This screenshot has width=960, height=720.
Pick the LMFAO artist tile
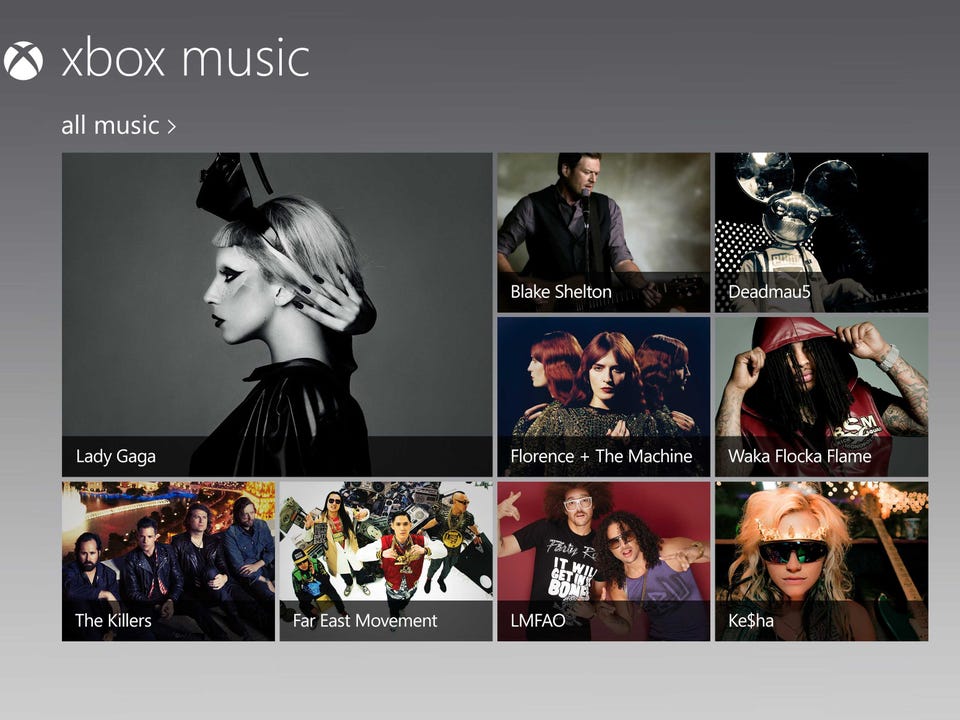(x=604, y=561)
